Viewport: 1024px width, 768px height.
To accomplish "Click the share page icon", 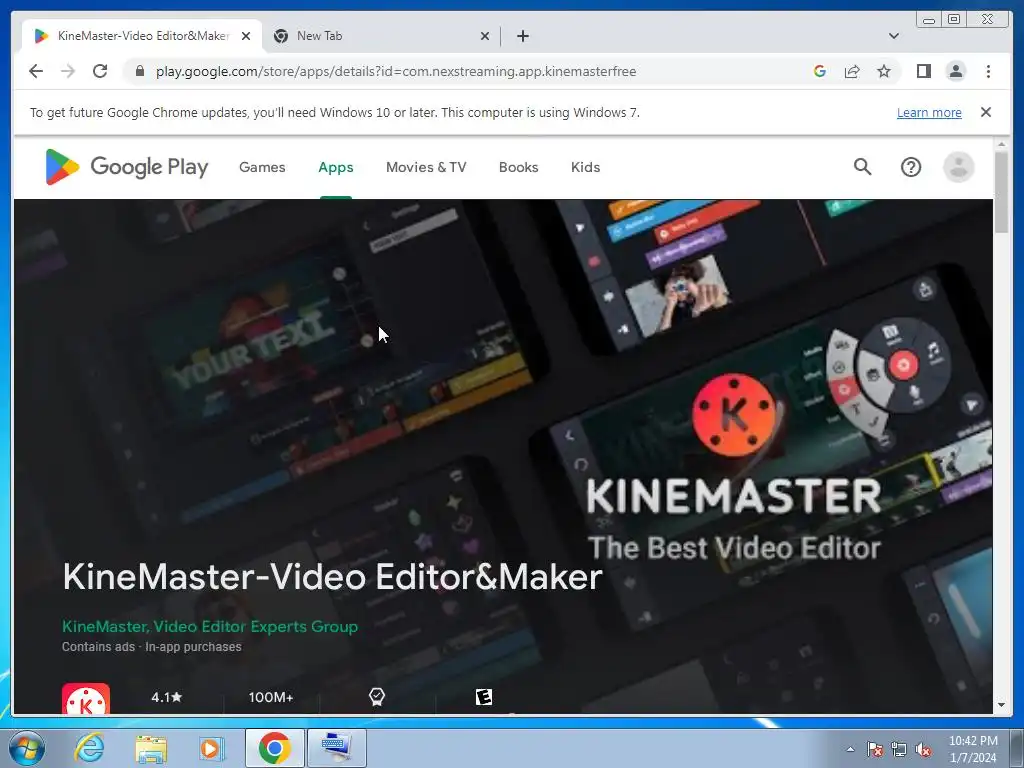I will [852, 71].
